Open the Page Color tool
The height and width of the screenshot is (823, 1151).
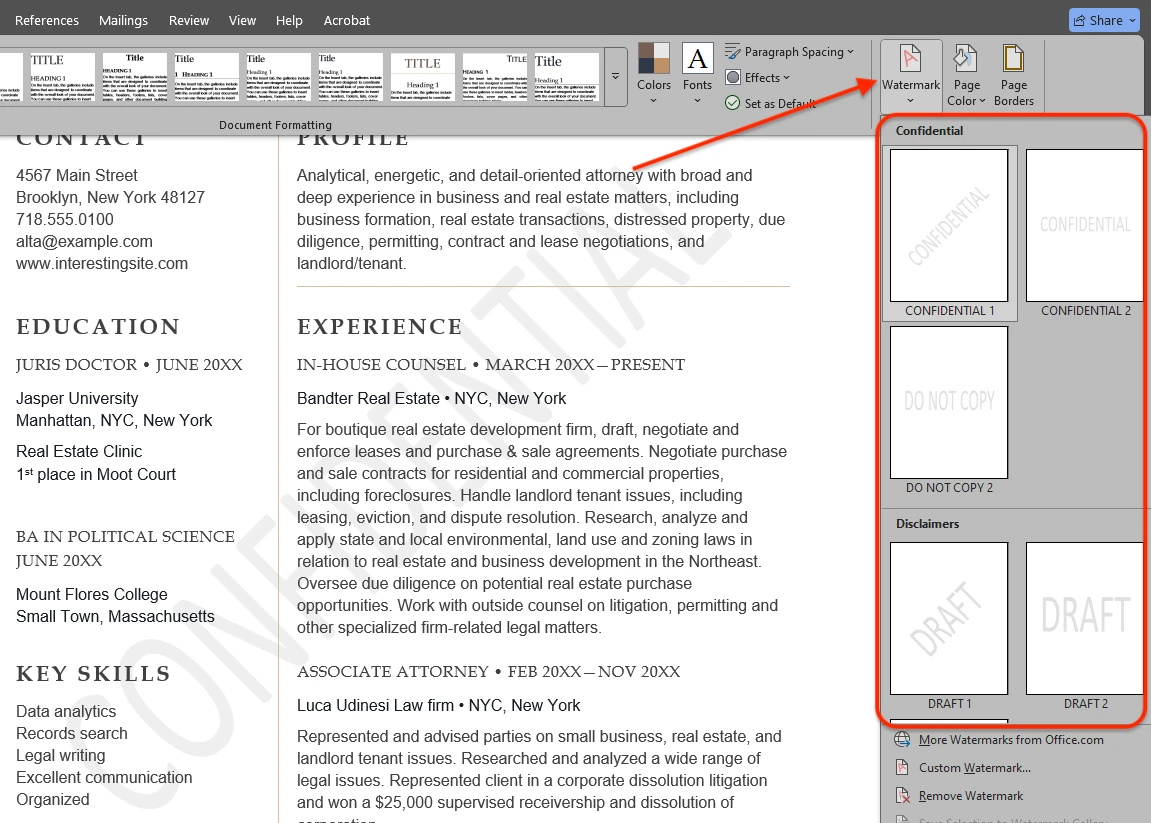point(966,60)
